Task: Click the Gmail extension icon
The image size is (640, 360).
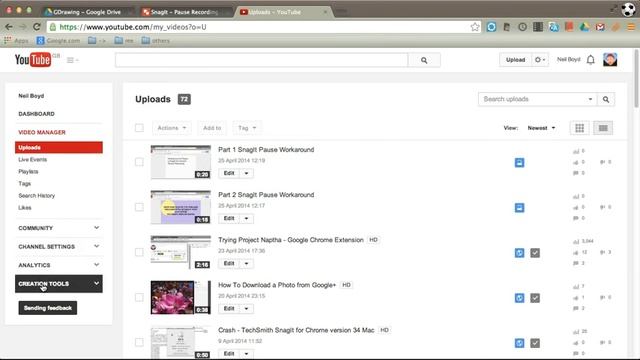Action: pyautogui.click(x=600, y=27)
